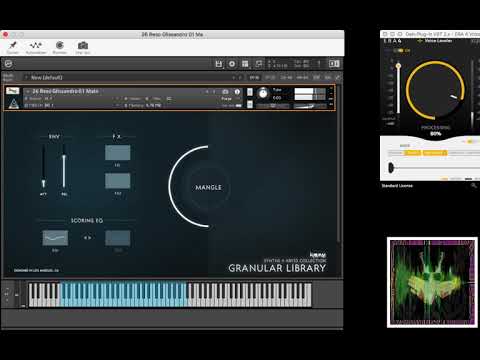Image resolution: width=480 pixels, height=360 pixels.
Task: Open Kontakt options gear icon
Action: (x=232, y=64)
